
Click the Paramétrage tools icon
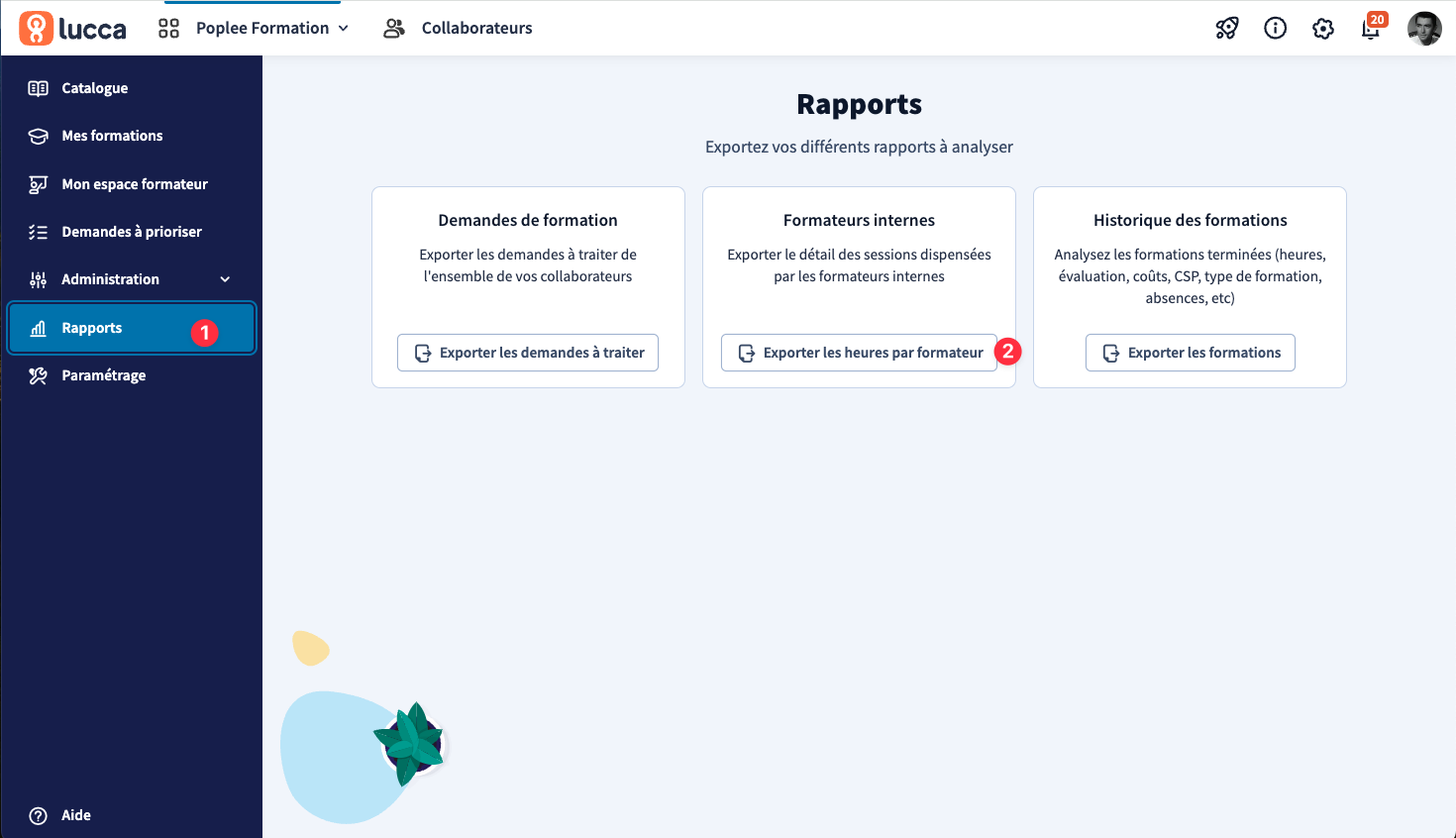[x=39, y=375]
